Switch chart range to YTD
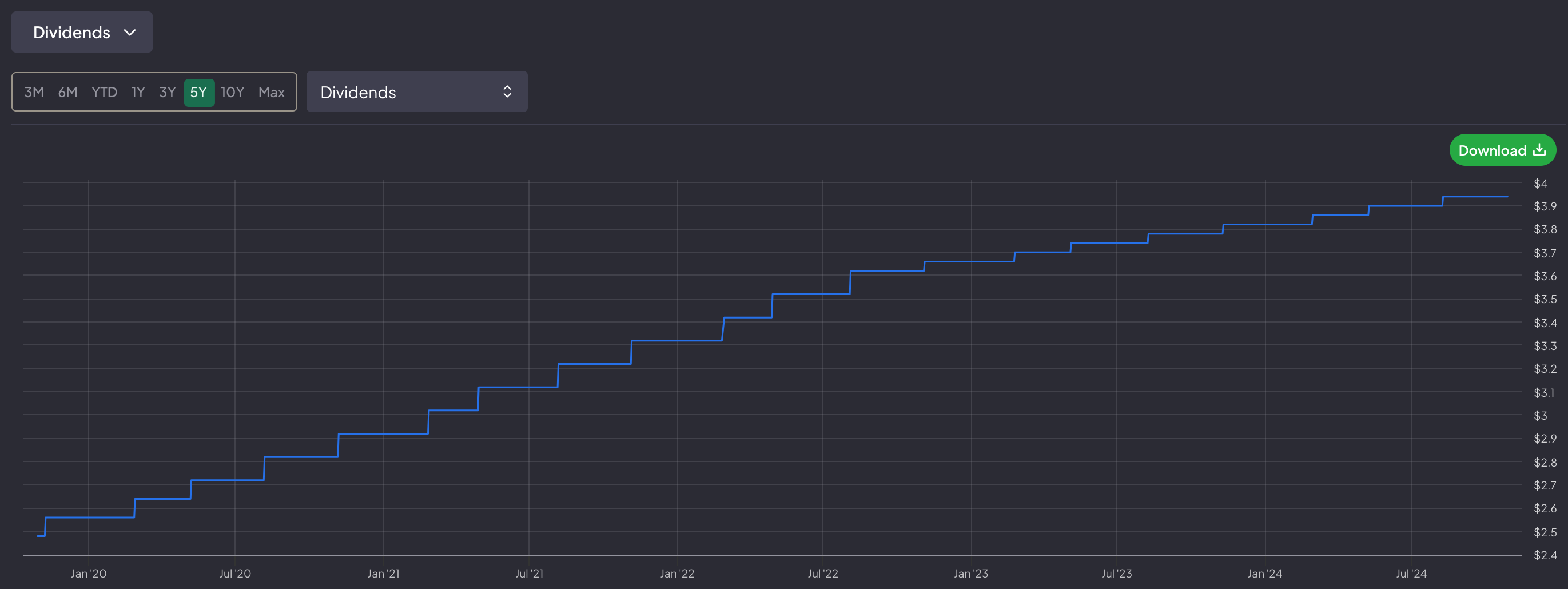The height and width of the screenshot is (589, 1568). [x=104, y=93]
